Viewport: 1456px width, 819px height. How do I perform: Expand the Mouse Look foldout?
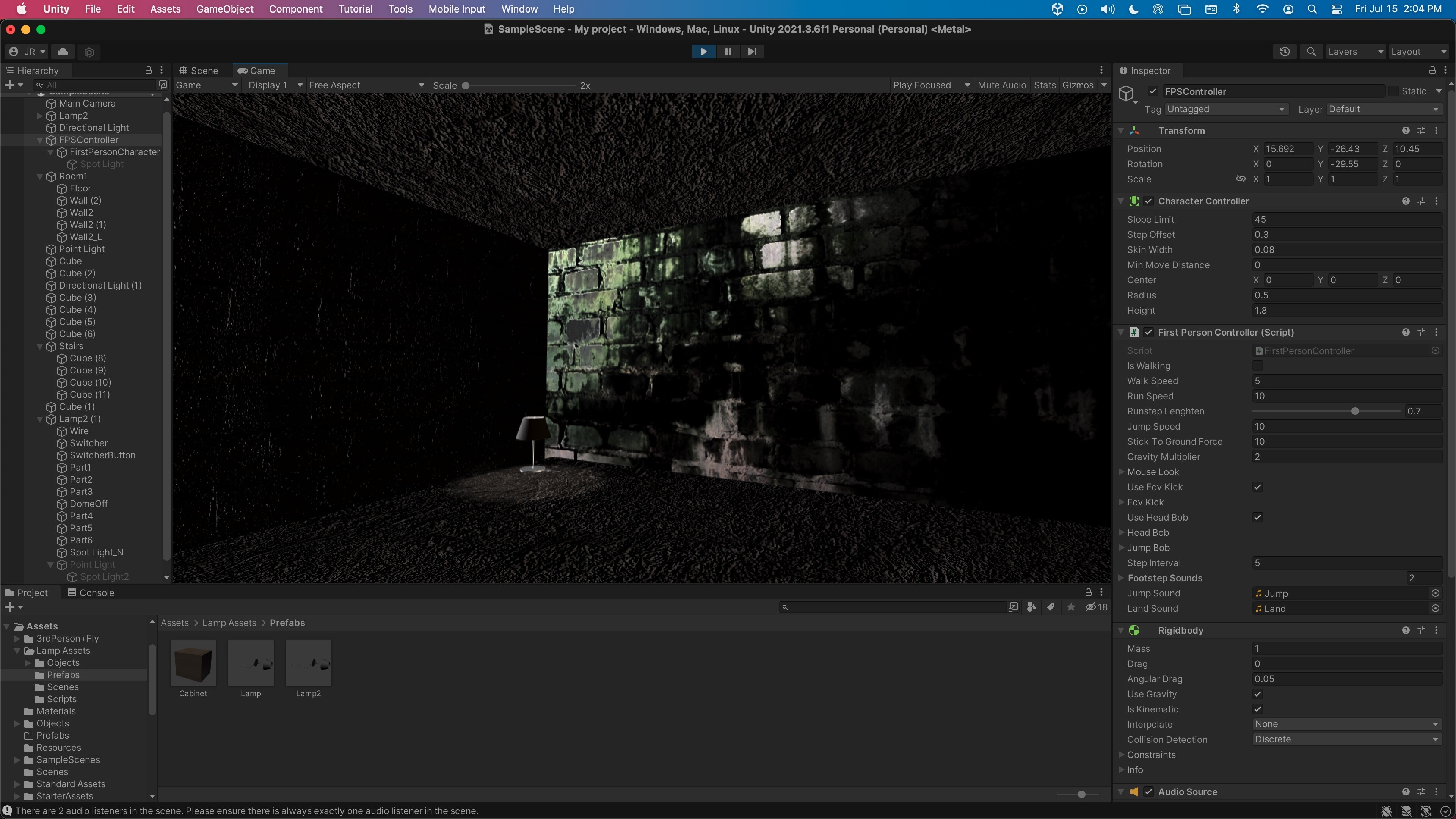click(x=1122, y=471)
